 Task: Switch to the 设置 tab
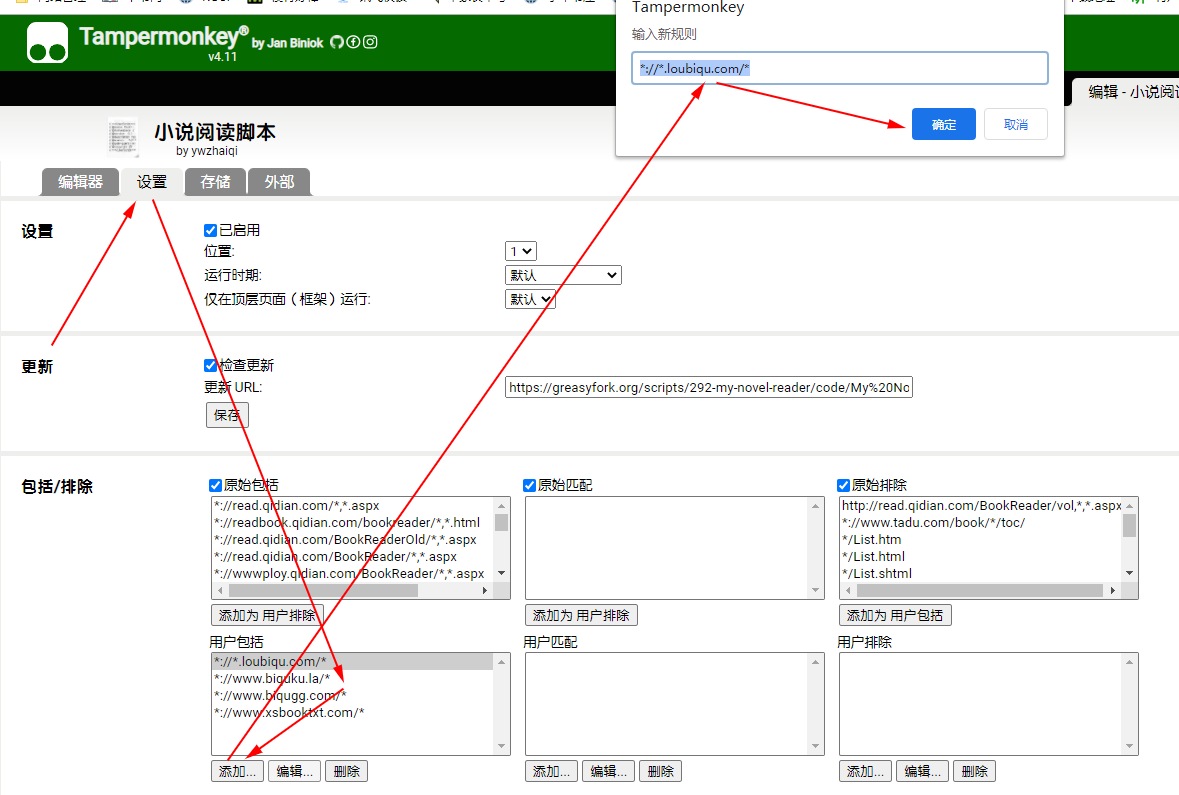click(152, 182)
